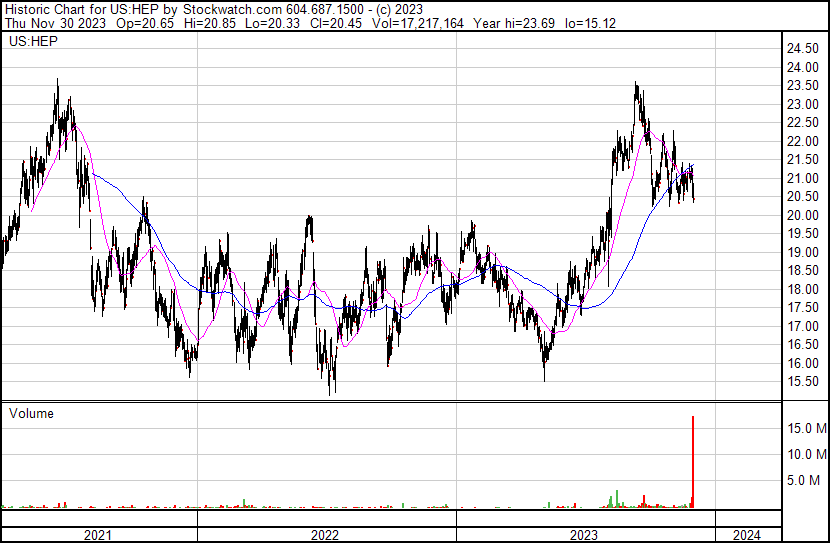The image size is (830, 543).
Task: Click the 15.0 M volume axis label
Action: pyautogui.click(x=806, y=428)
